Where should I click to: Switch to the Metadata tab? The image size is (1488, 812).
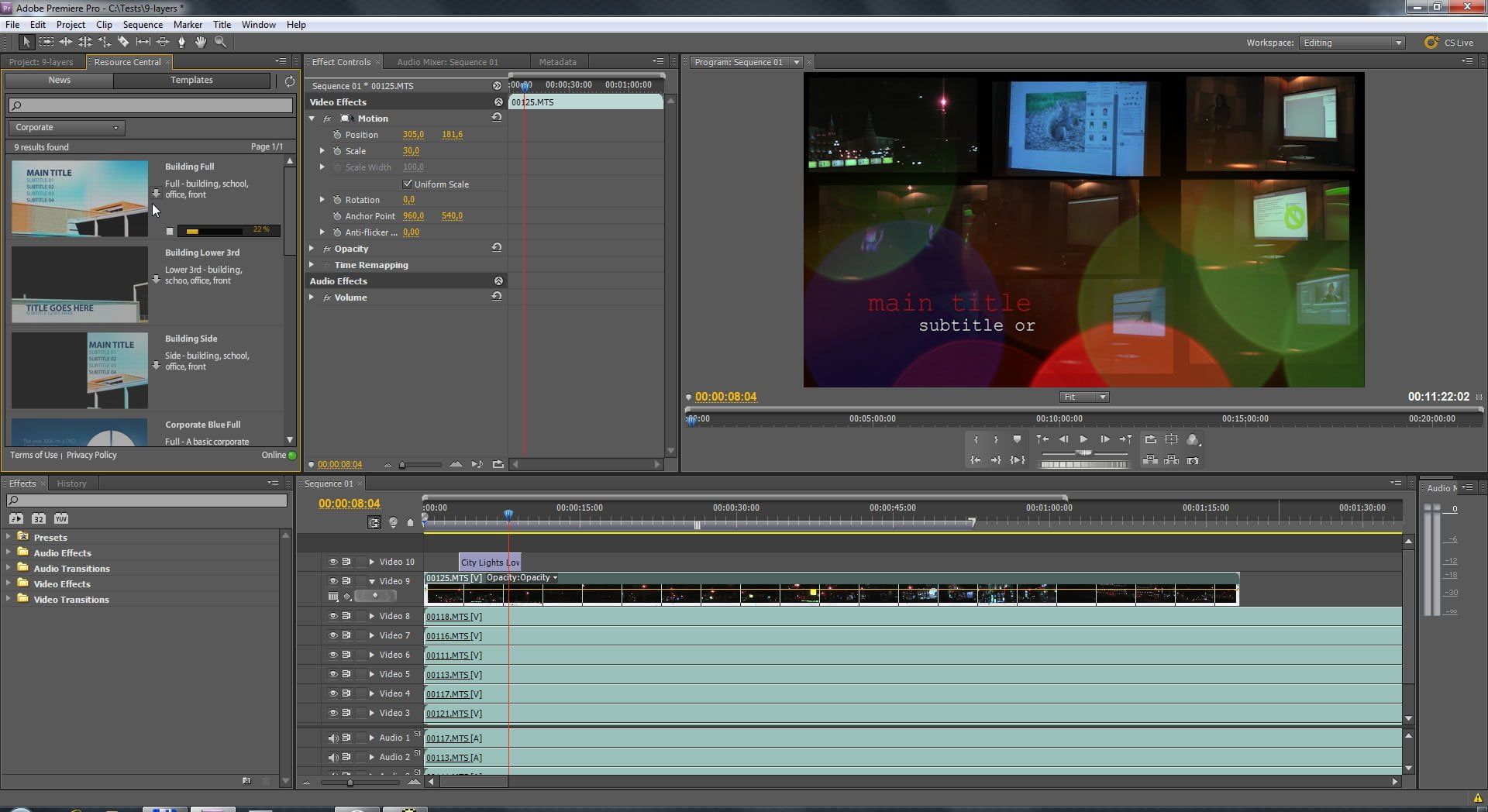557,62
